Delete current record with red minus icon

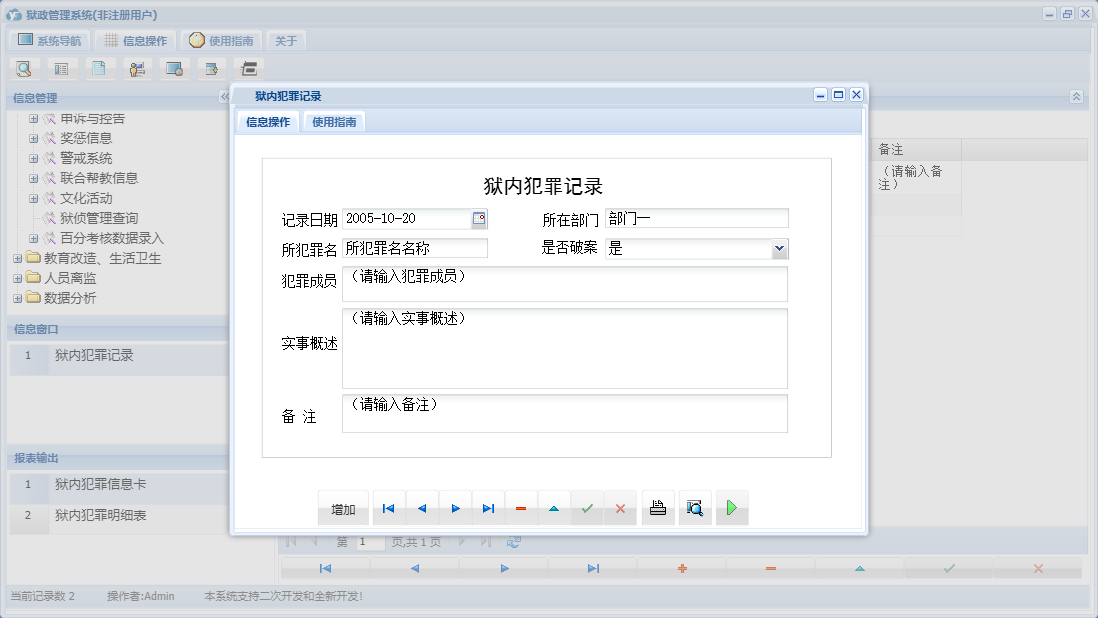point(520,508)
